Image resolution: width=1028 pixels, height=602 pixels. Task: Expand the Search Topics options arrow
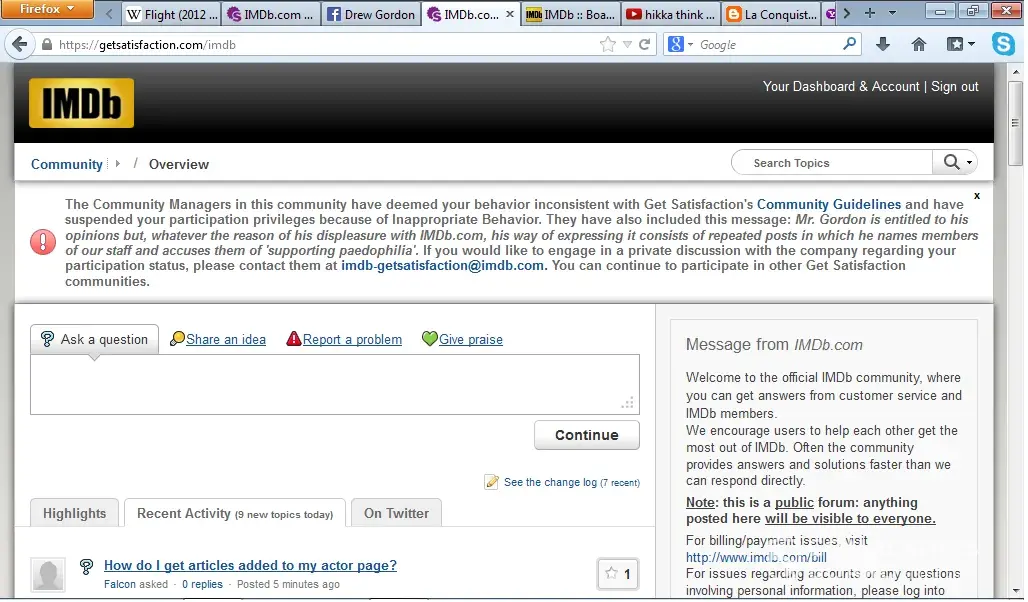[x=969, y=163]
